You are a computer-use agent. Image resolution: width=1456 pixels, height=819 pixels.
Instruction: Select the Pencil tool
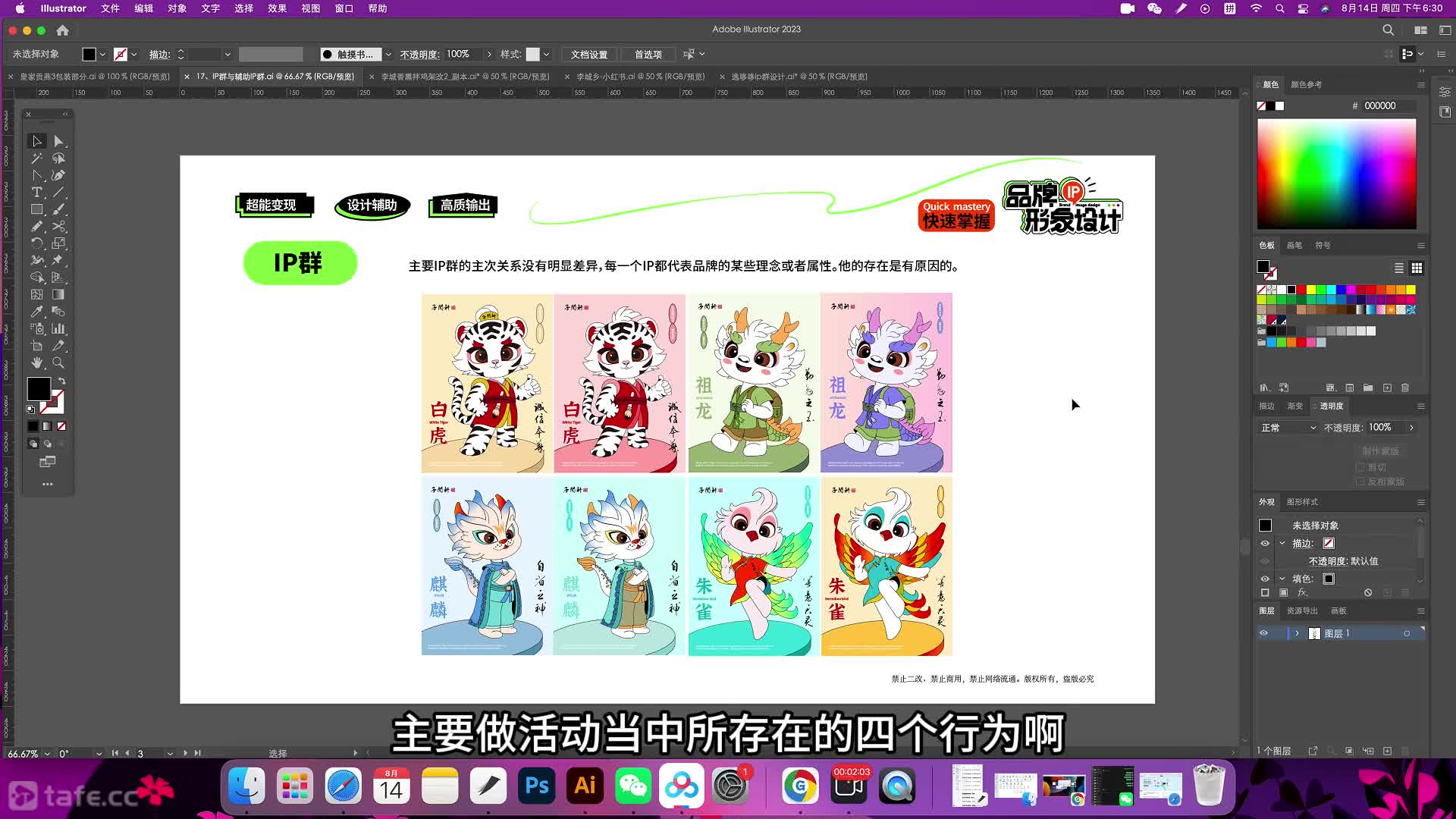(36, 226)
